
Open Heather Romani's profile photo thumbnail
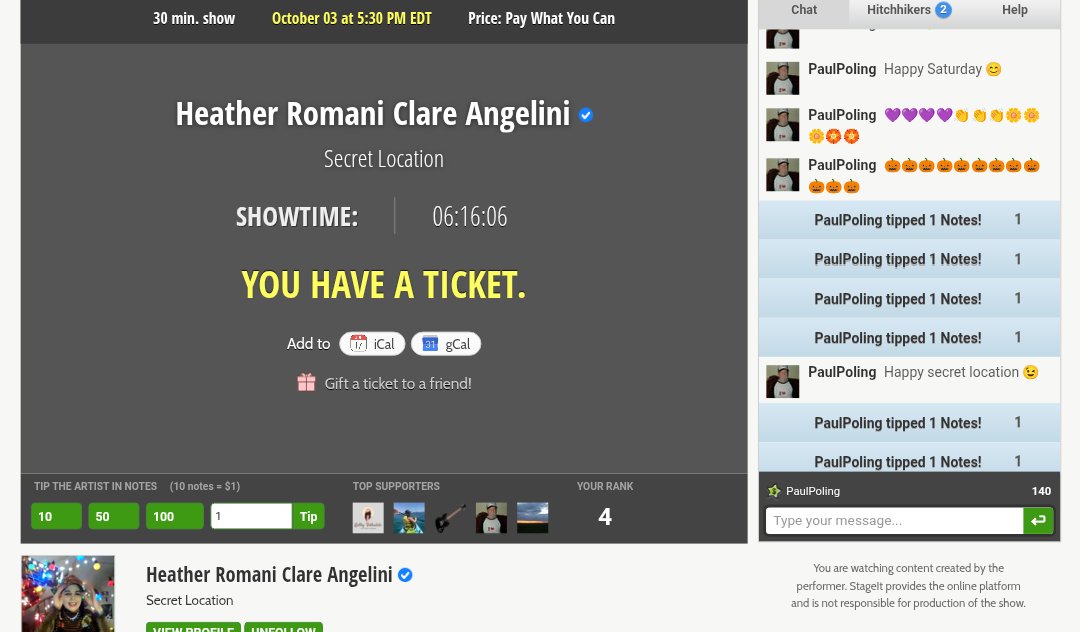click(68, 593)
